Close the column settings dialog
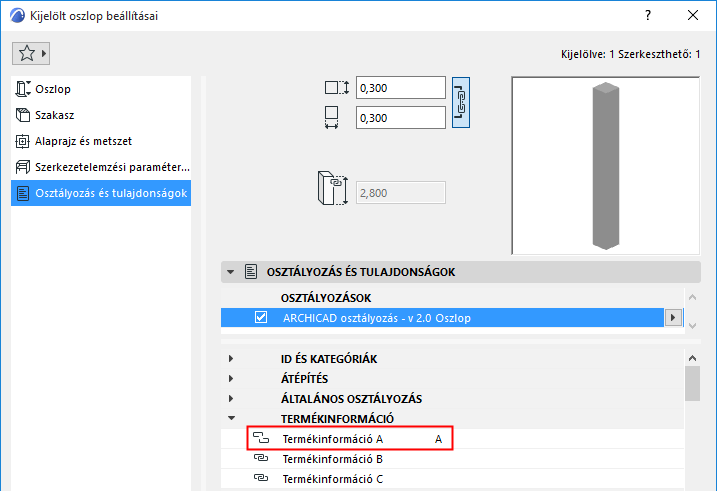This screenshot has width=717, height=491. pyautogui.click(x=693, y=16)
